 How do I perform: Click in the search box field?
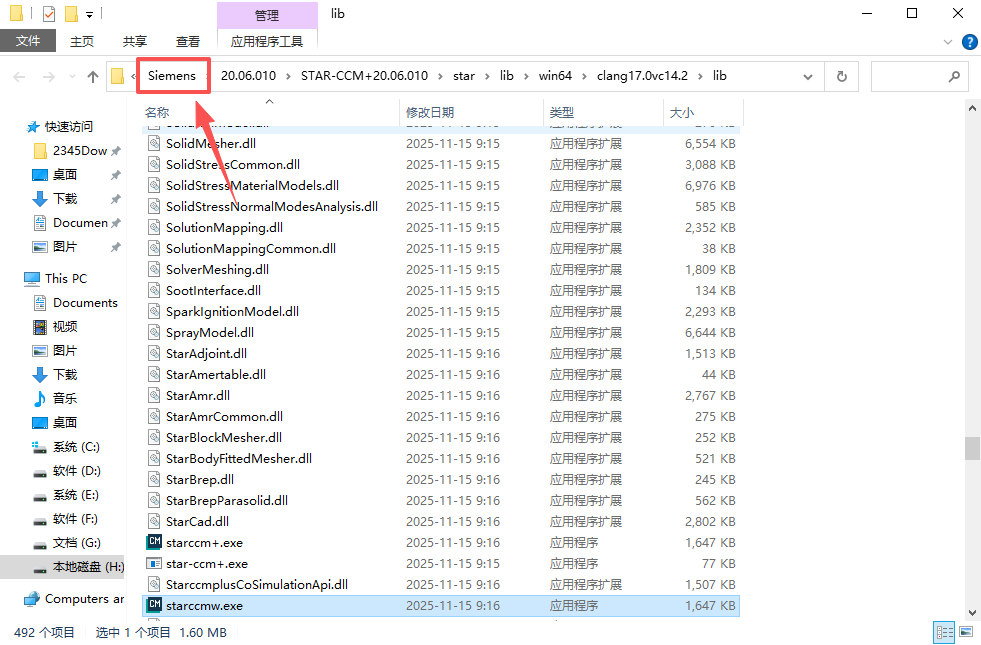[x=908, y=77]
